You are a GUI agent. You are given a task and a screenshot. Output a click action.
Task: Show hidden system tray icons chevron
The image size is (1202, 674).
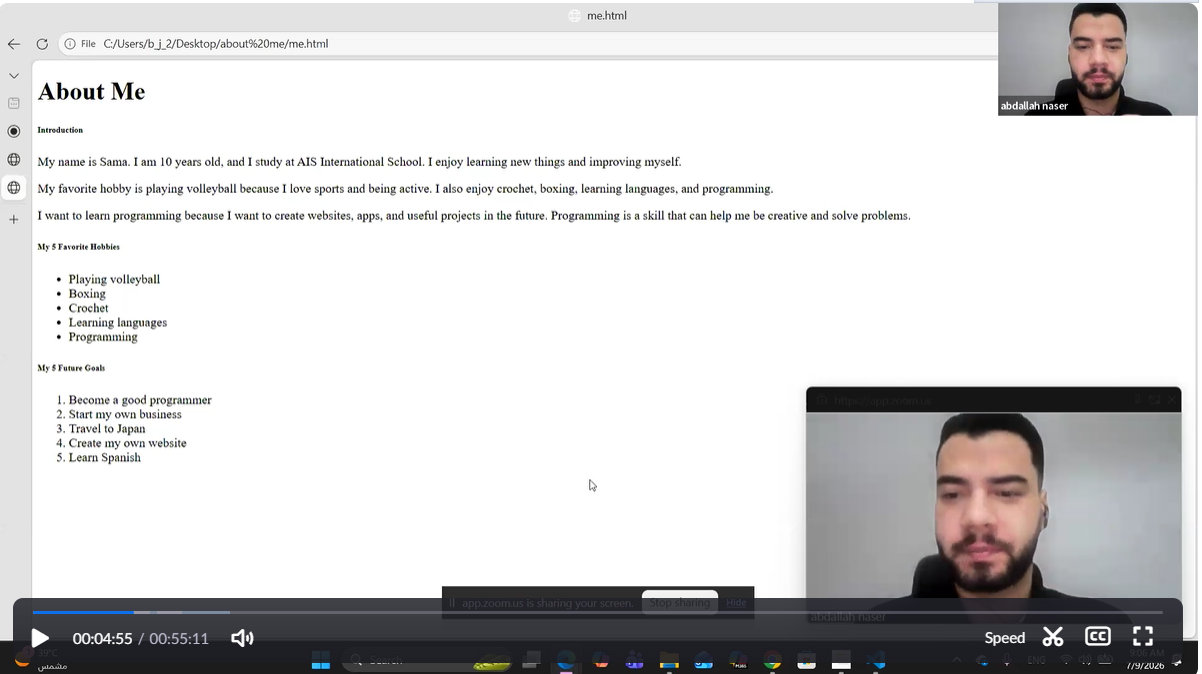click(x=957, y=660)
